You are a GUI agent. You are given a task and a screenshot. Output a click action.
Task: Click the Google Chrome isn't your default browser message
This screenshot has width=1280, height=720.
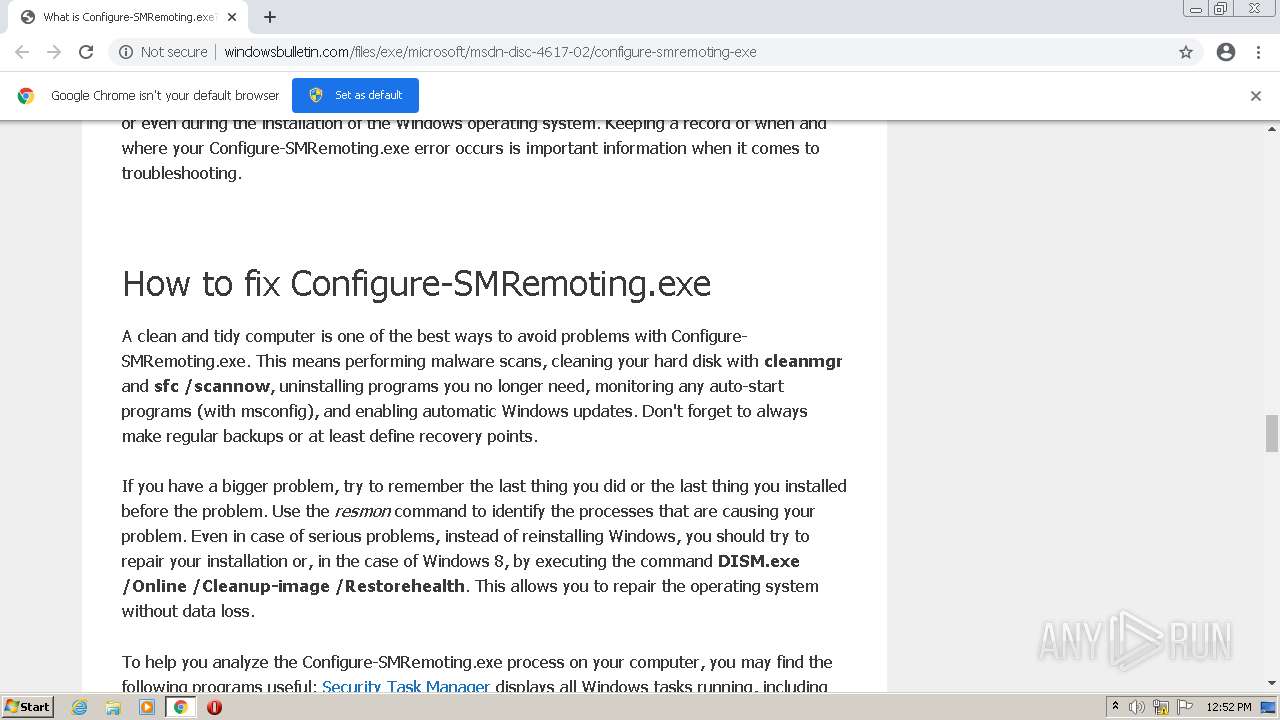[165, 96]
